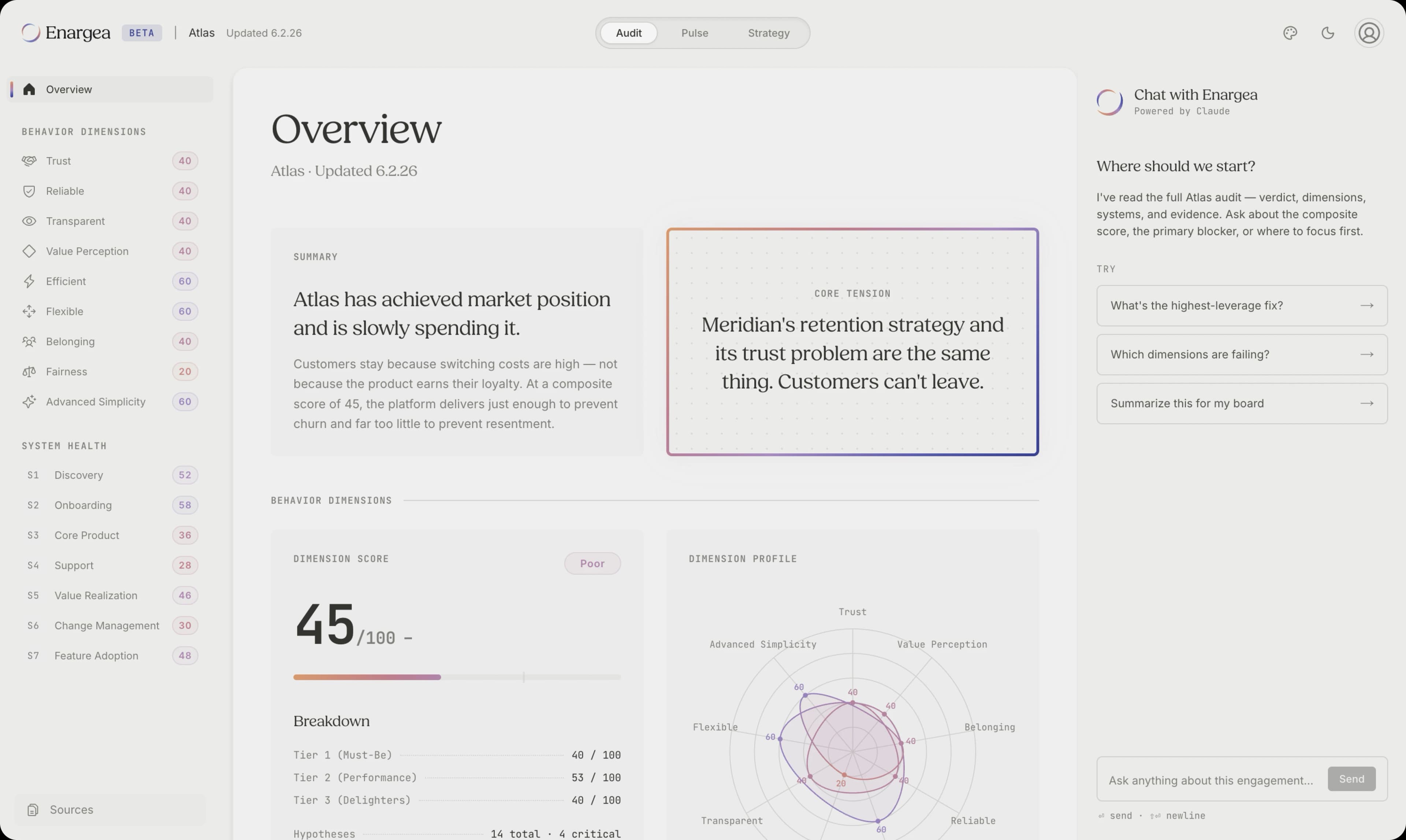Click arrow beside Summarize this for my board

click(1367, 404)
